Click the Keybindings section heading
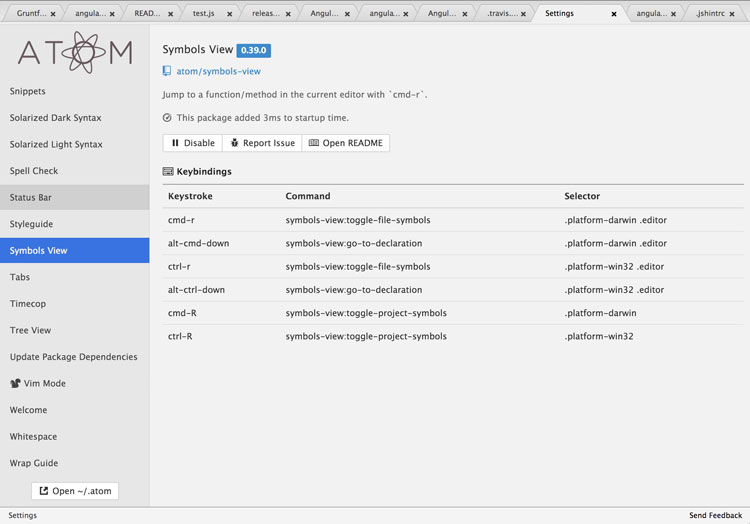 tap(204, 171)
